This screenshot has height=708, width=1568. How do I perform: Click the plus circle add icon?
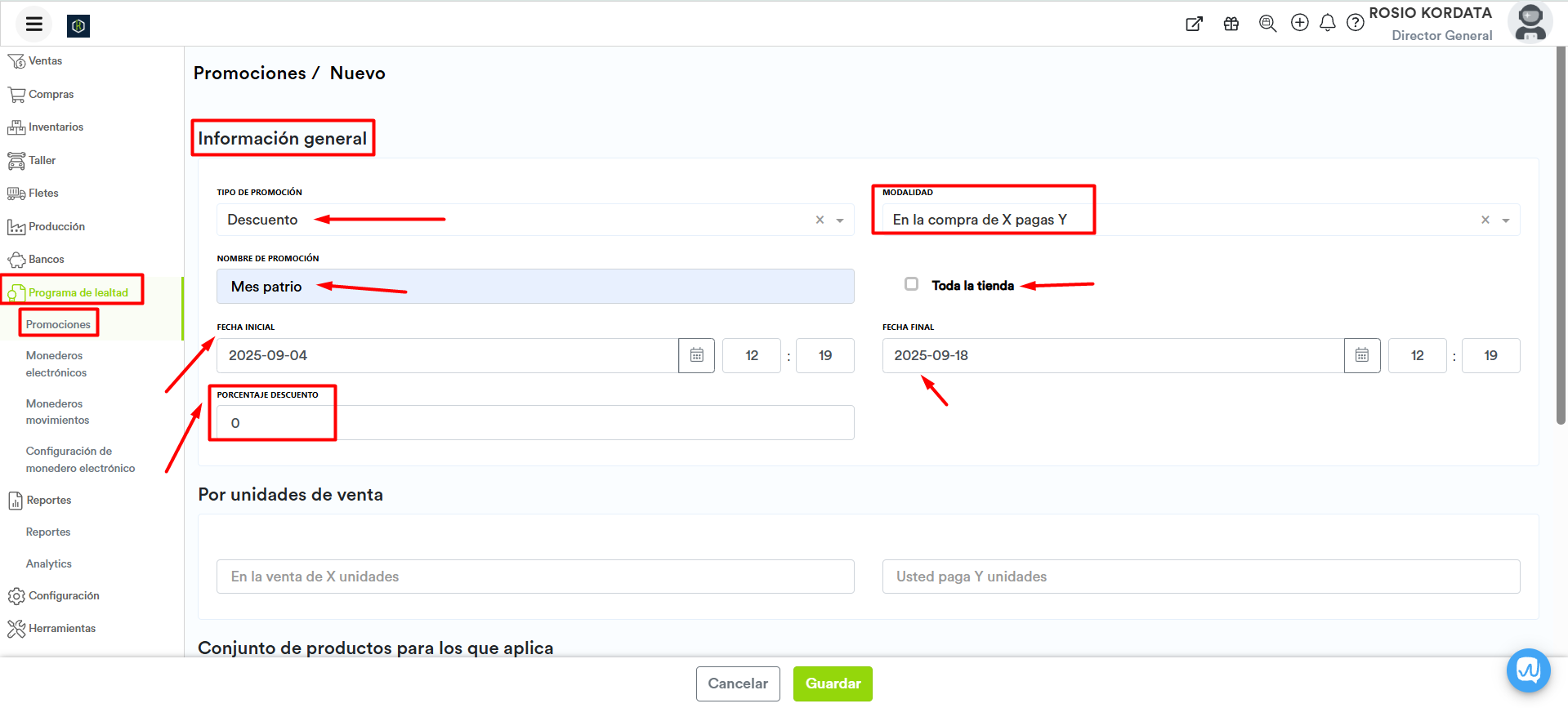(x=1299, y=23)
